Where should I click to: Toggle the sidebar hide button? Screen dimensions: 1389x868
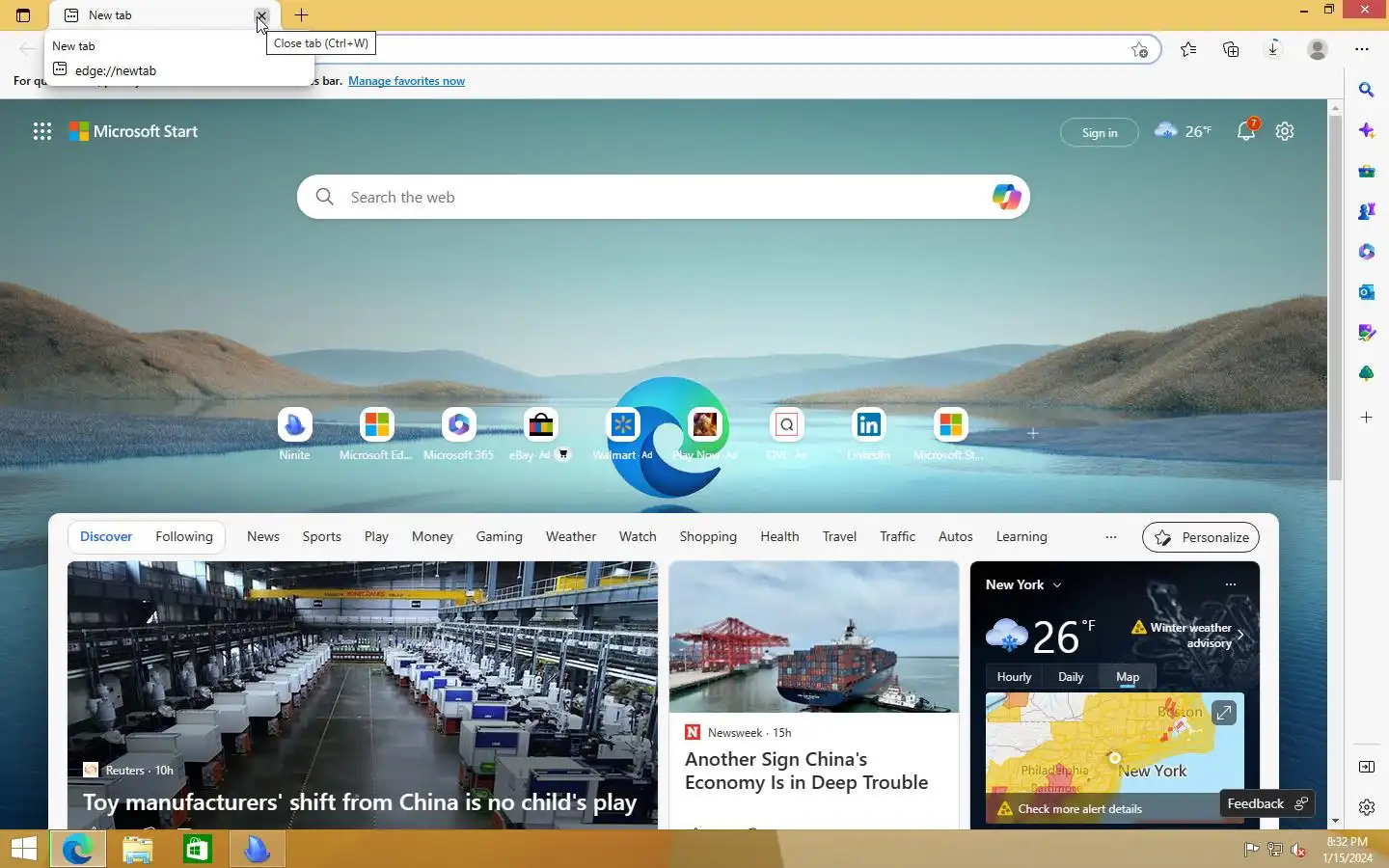tap(1366, 767)
